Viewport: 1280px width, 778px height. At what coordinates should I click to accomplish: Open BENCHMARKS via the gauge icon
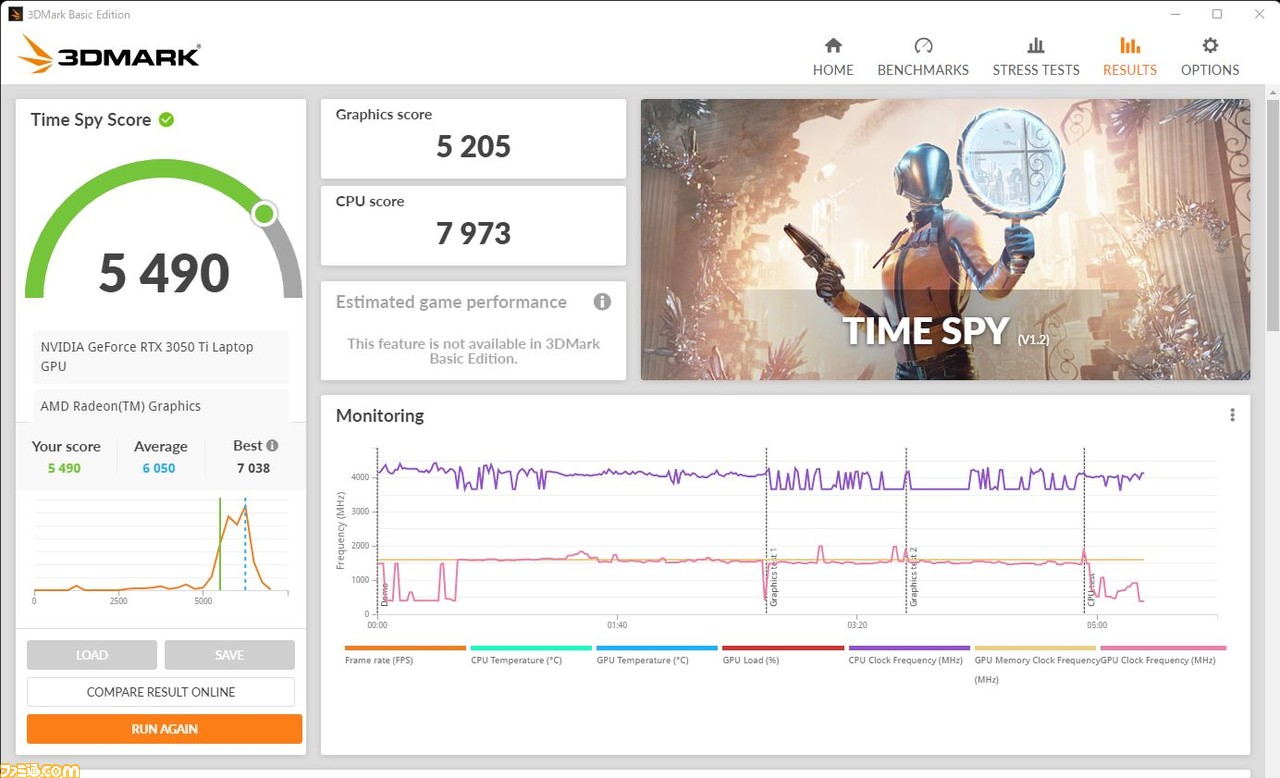(x=923, y=45)
